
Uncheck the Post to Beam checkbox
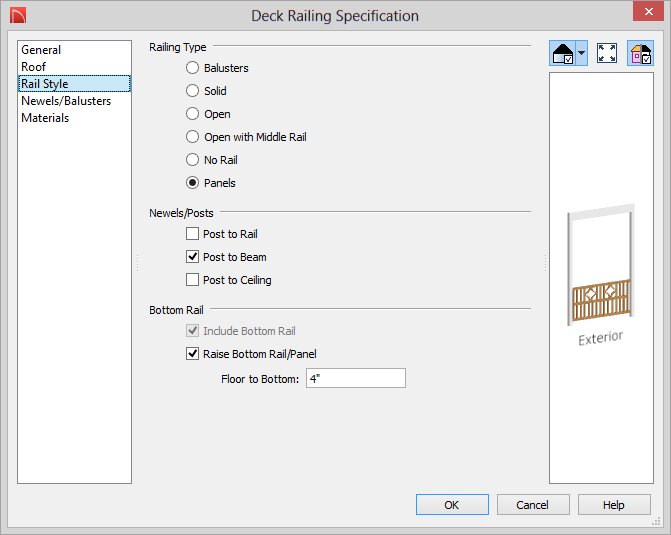coord(193,257)
